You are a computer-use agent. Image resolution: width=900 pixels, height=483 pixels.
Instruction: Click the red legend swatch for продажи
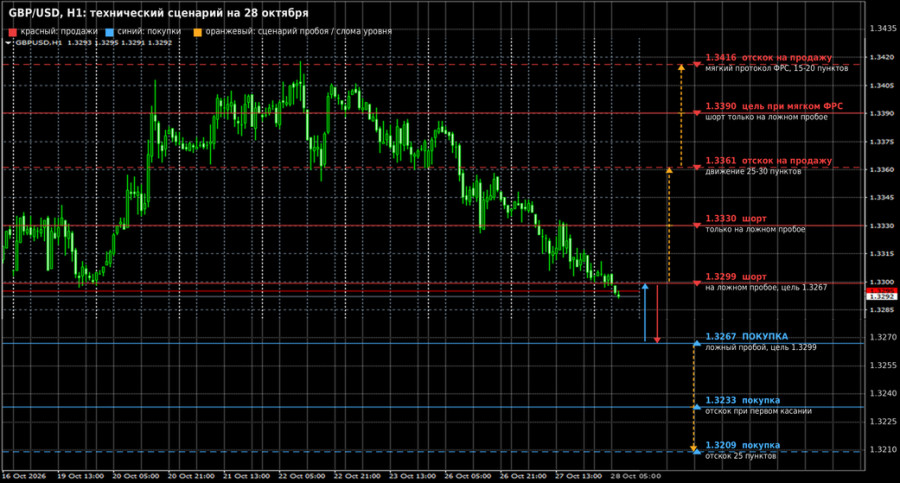[13, 32]
